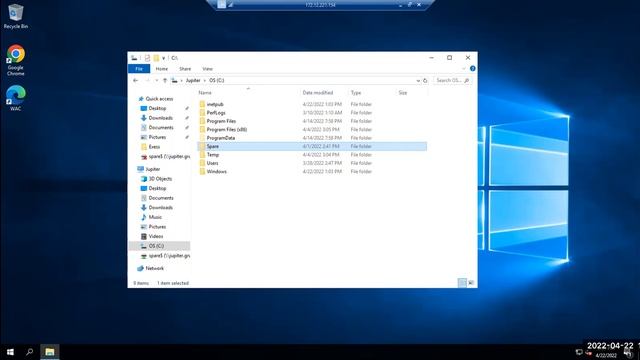Open Recycle Bin on desktop

(16, 16)
